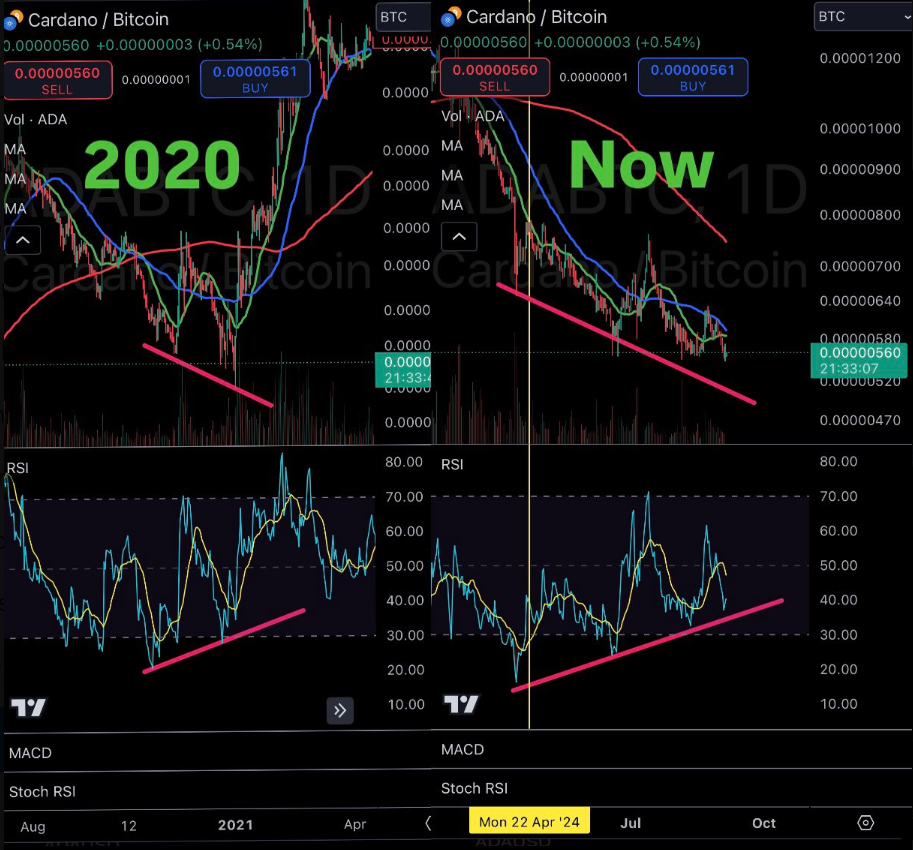Click the scroll-to-latest double arrow icon
This screenshot has height=850, width=913.
pos(340,710)
